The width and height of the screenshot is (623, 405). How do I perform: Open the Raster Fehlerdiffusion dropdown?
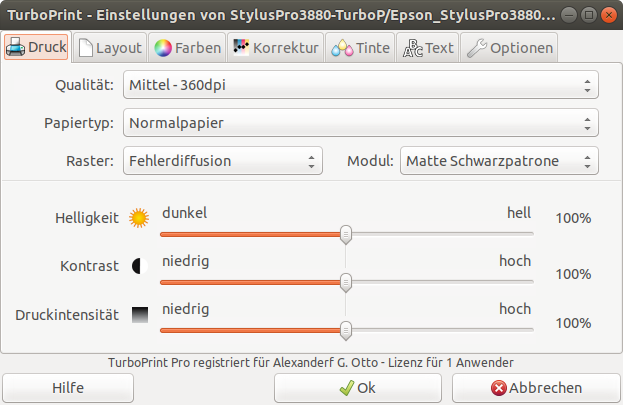point(222,161)
